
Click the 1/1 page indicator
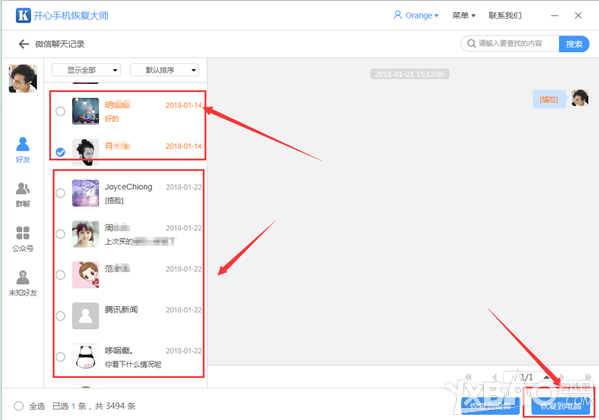[x=527, y=377]
